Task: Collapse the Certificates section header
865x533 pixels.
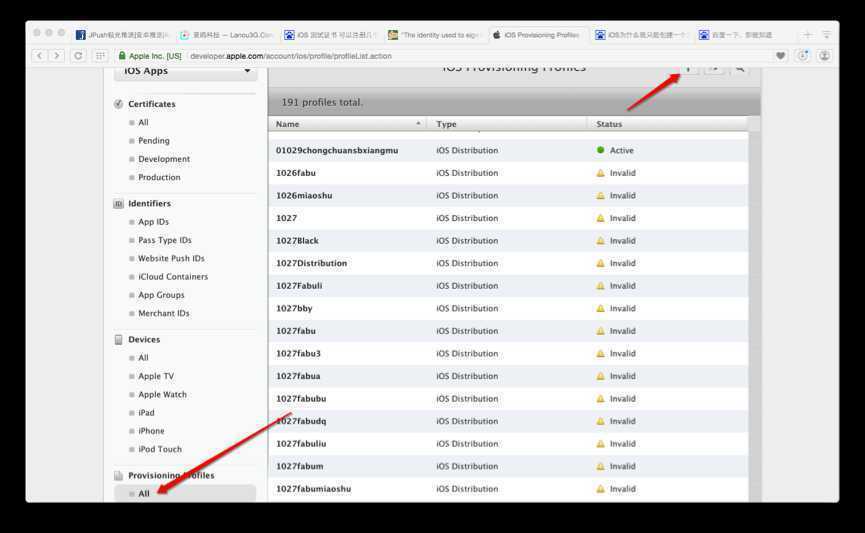Action: (x=151, y=104)
